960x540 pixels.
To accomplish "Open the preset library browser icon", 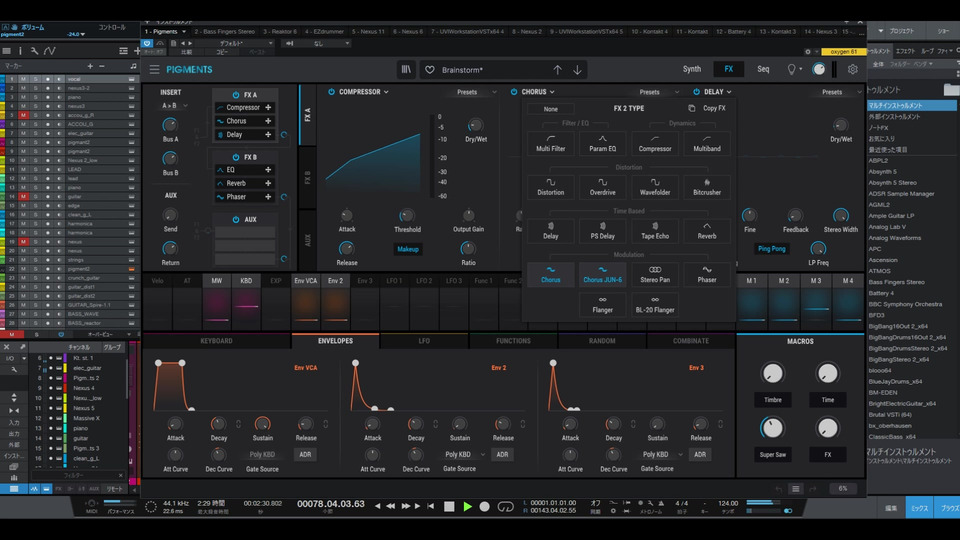I will click(x=406, y=70).
